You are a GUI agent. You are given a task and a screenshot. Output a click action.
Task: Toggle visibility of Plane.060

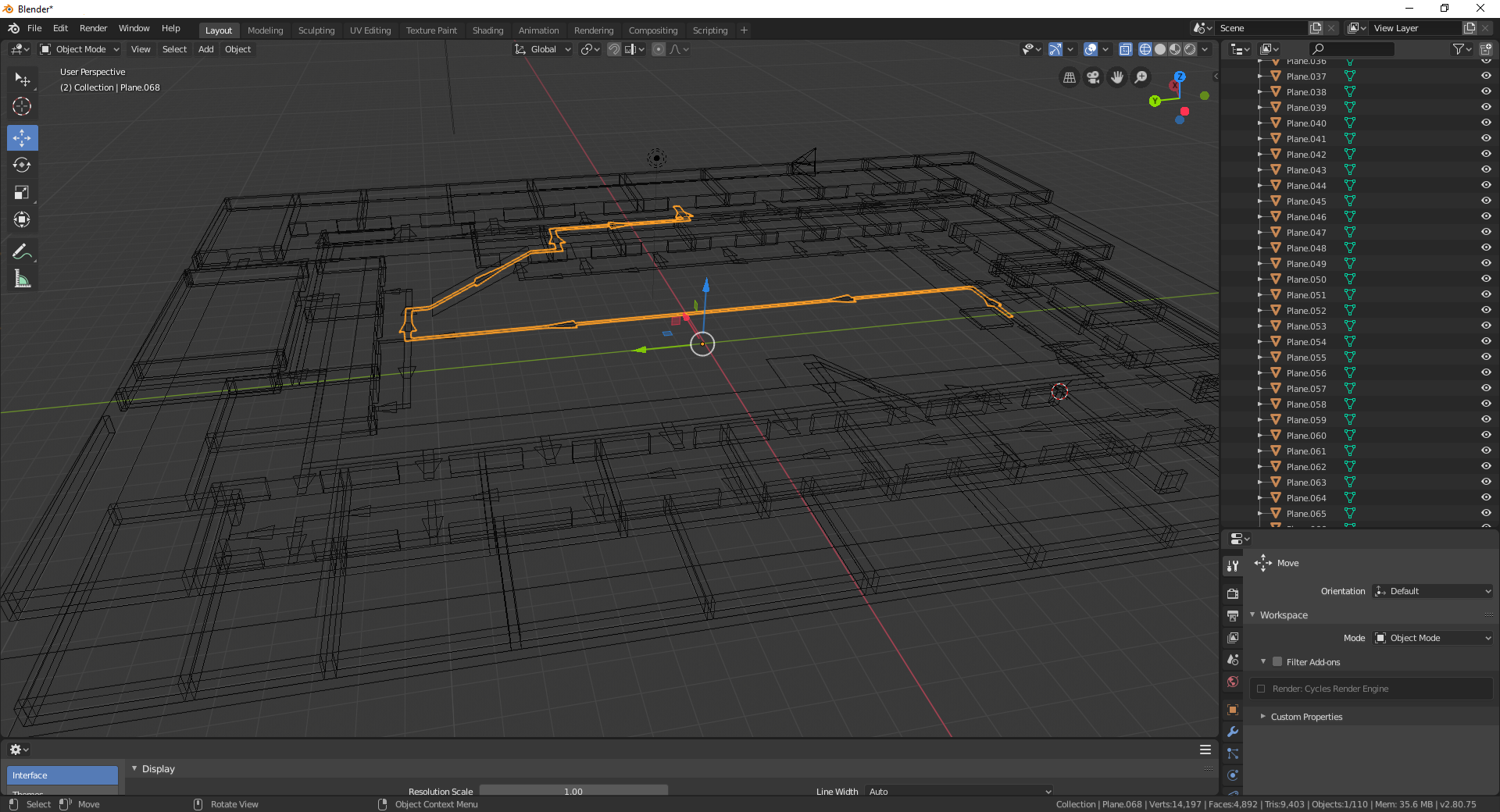point(1485,435)
